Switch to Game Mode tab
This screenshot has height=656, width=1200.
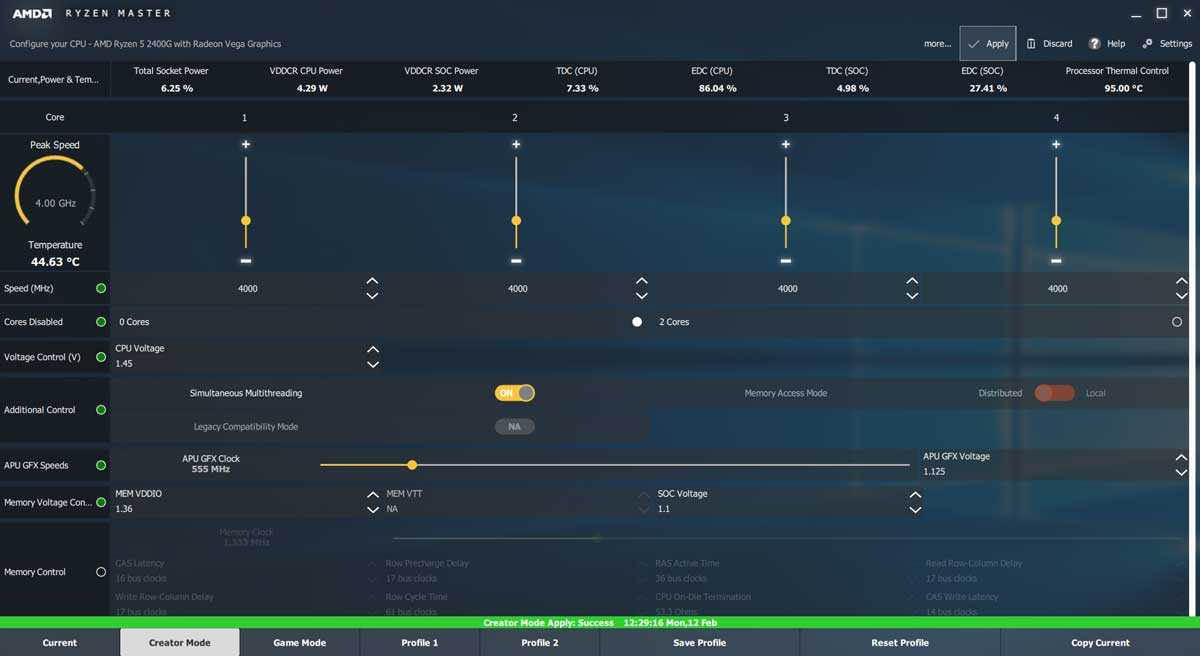pyautogui.click(x=299, y=642)
